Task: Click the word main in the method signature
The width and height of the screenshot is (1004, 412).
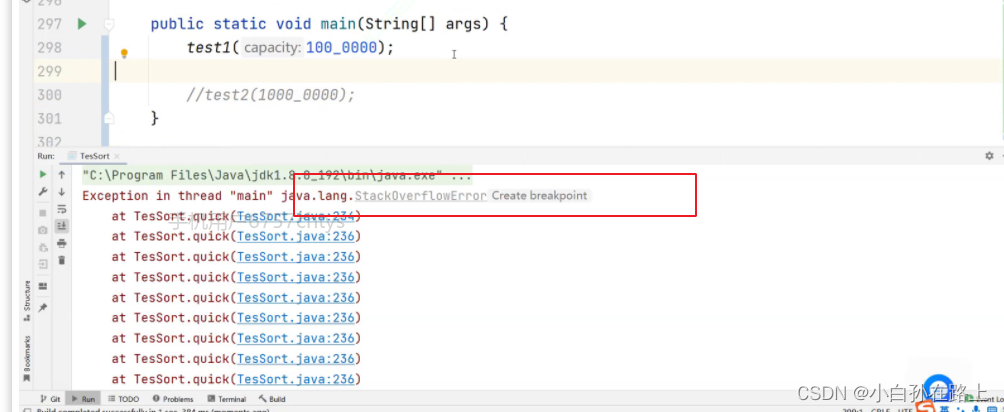Action: coord(338,24)
